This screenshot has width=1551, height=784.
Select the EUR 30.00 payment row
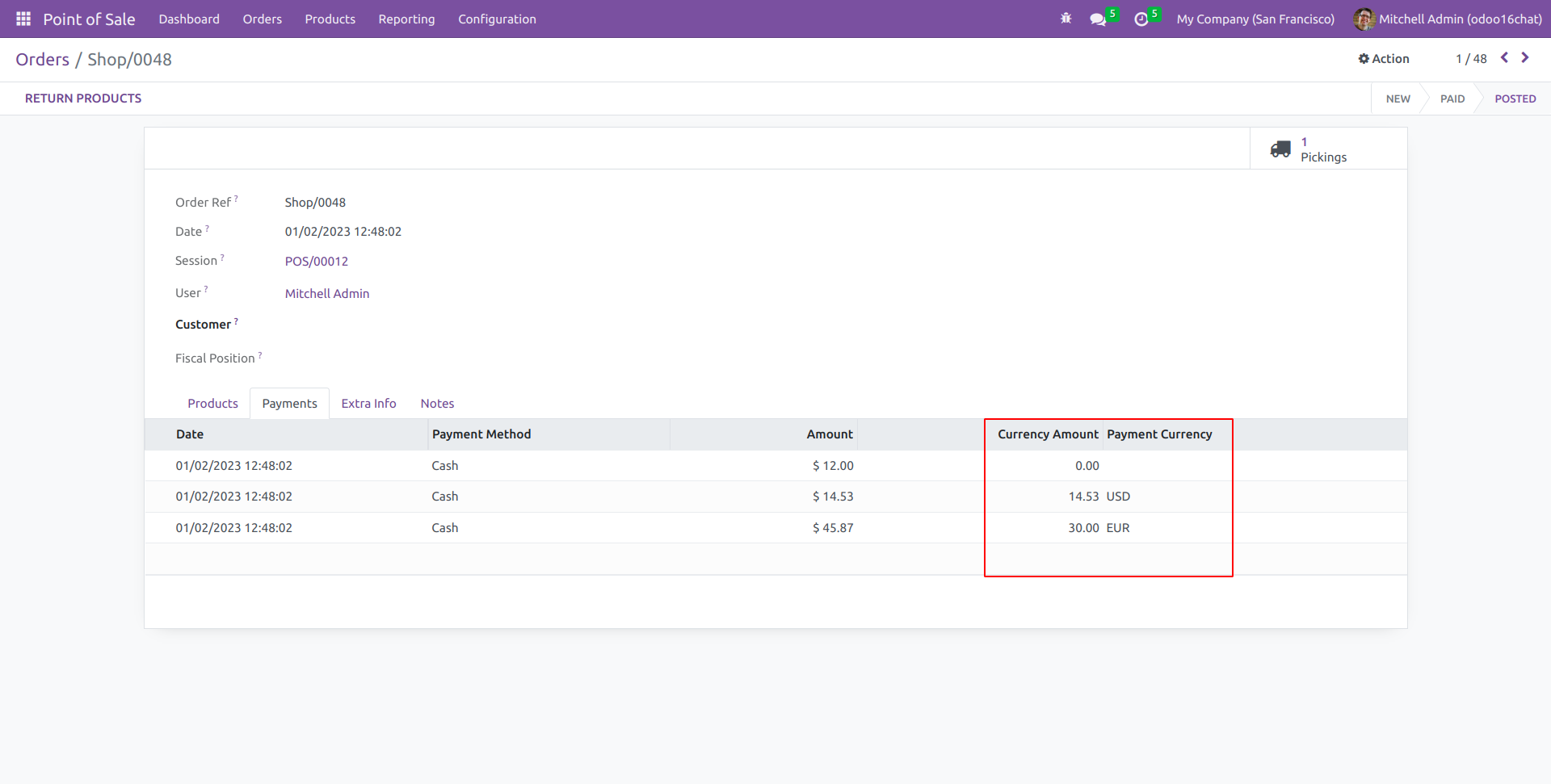point(565,528)
